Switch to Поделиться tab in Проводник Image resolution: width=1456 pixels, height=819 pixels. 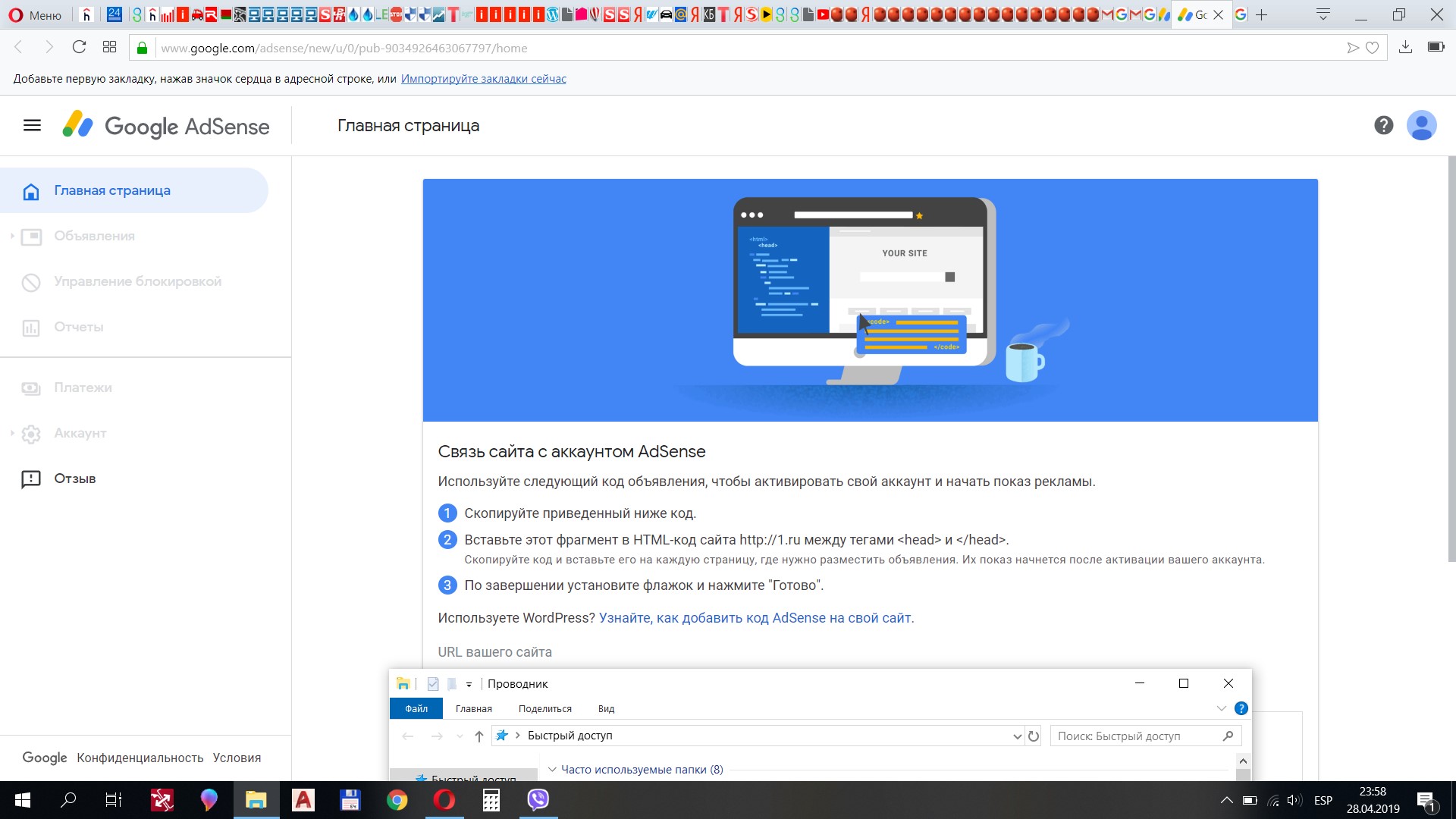(x=545, y=708)
